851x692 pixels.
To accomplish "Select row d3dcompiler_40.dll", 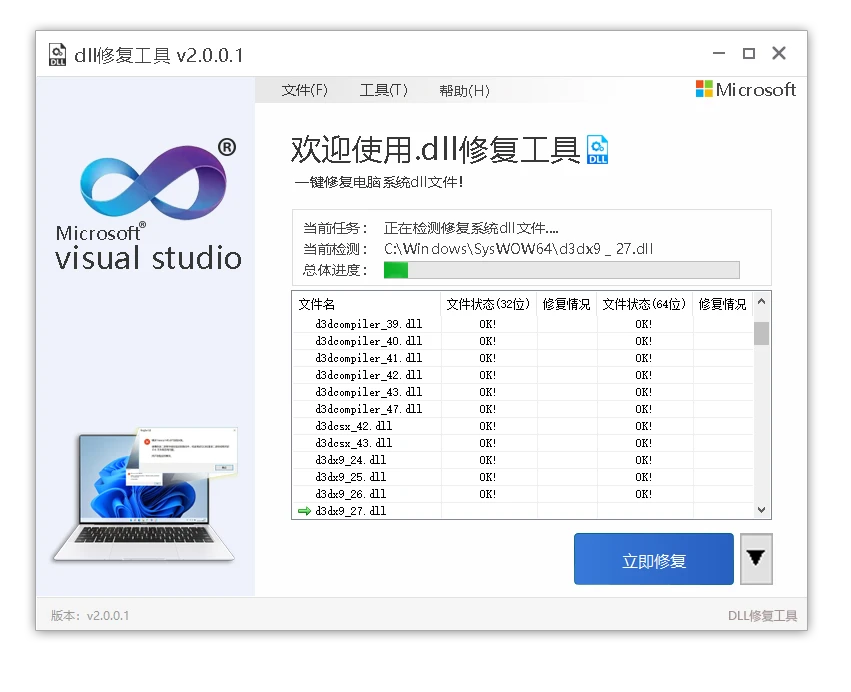I will pos(523,341).
